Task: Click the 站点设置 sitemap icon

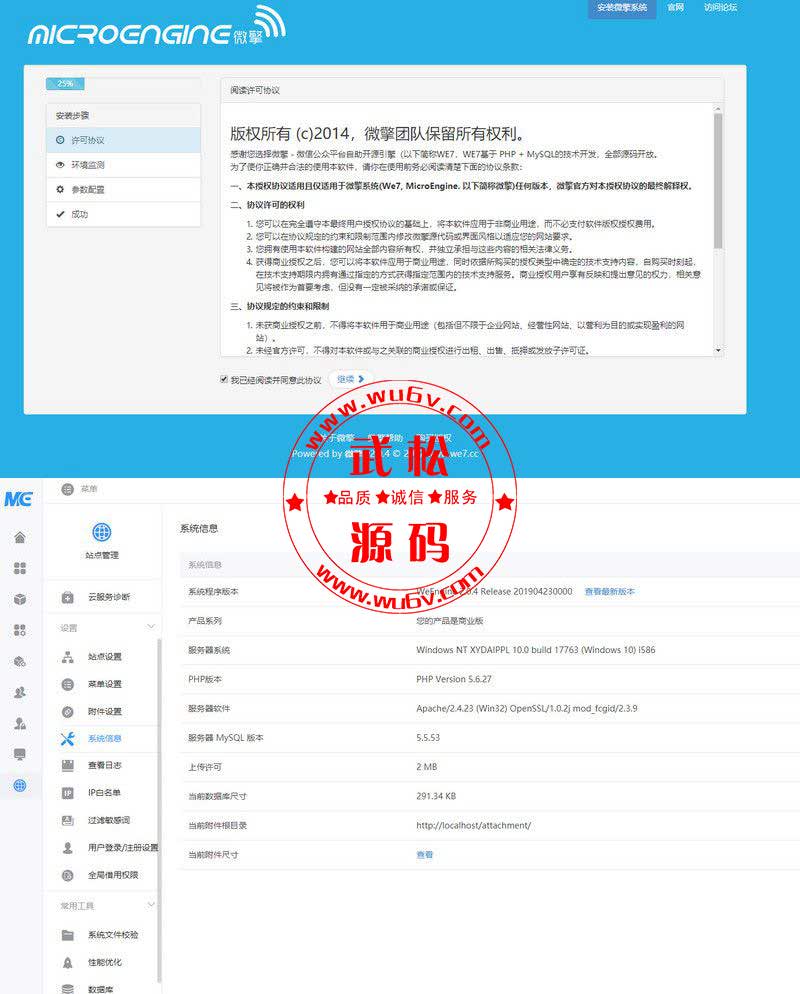Action: point(68,657)
